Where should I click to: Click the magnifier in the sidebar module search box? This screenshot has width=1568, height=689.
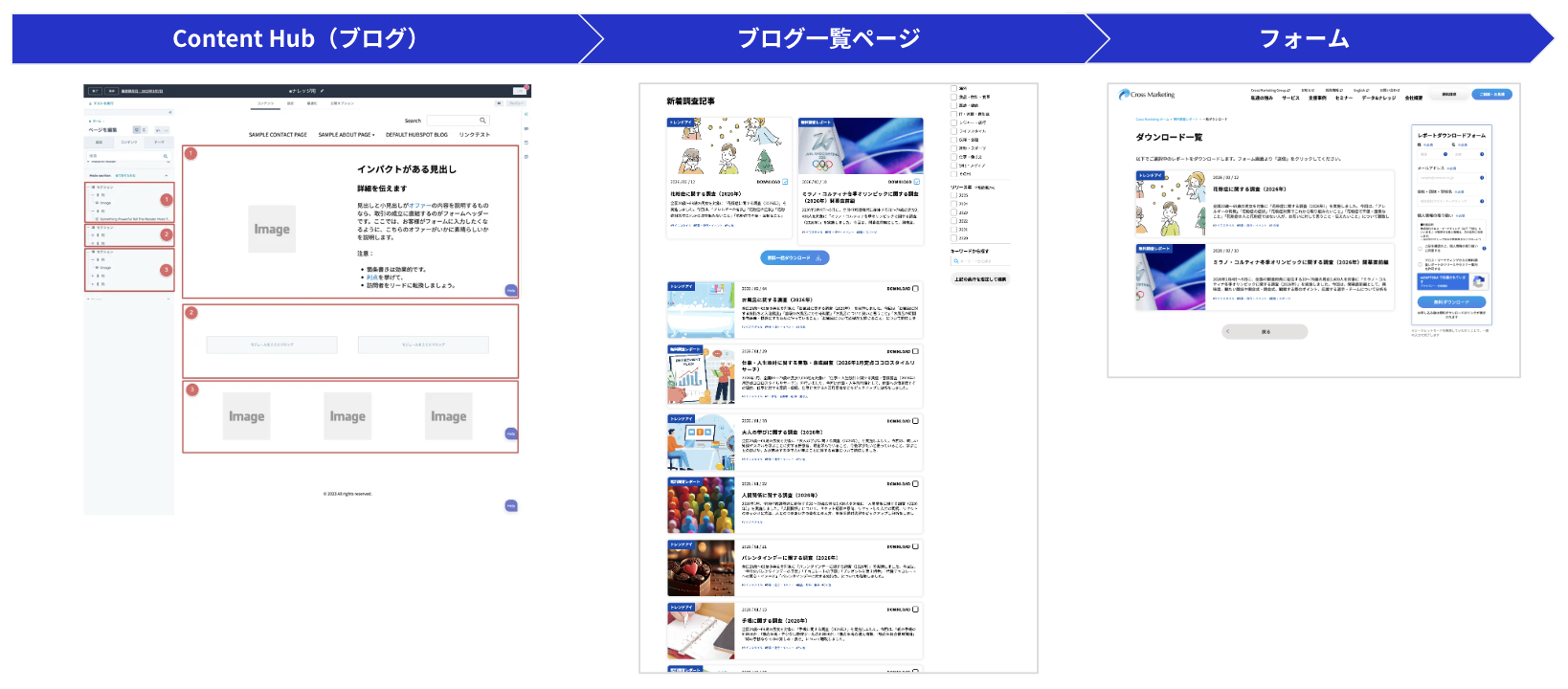[166, 156]
